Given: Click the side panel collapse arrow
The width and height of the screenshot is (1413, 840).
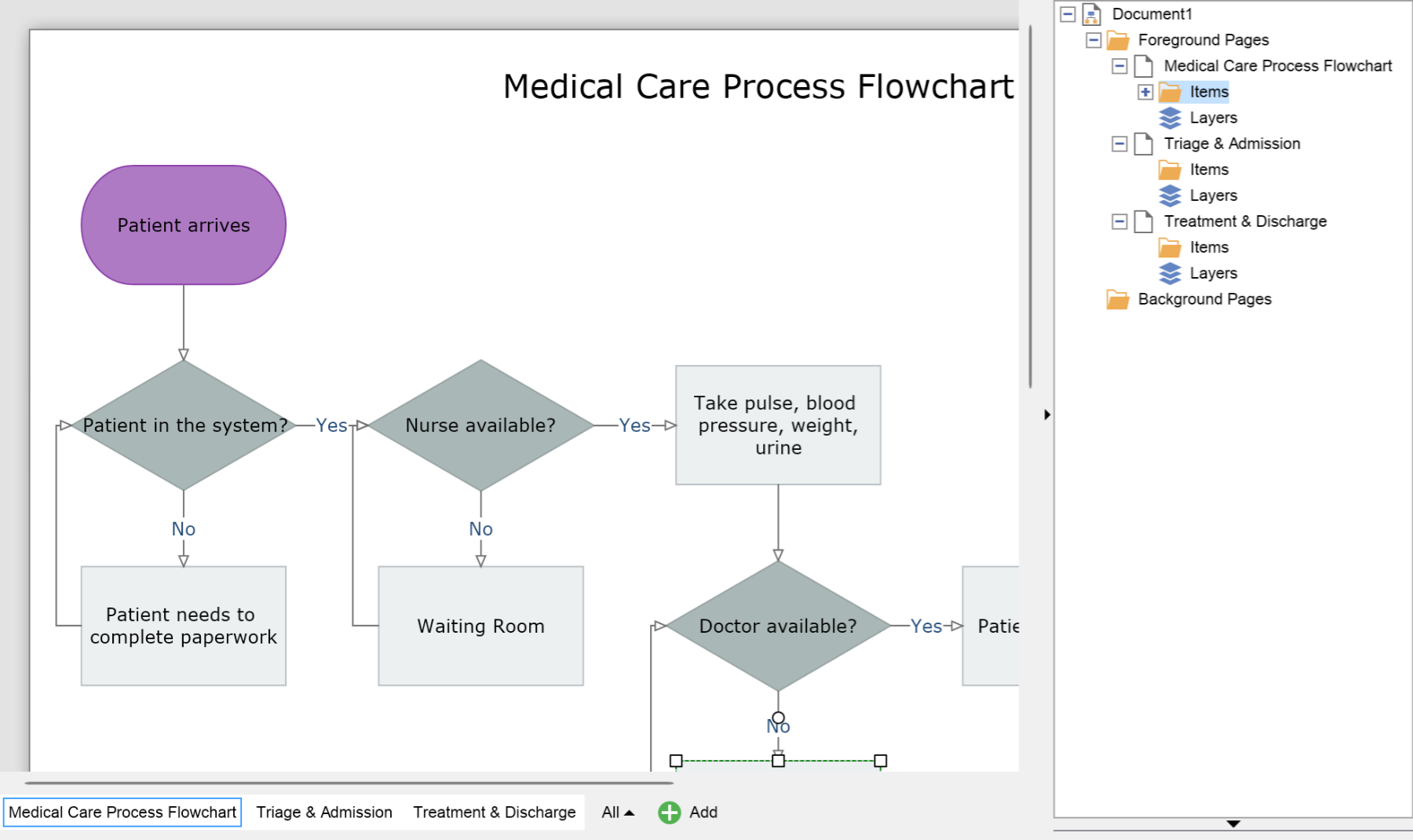Looking at the screenshot, I should pos(1046,415).
